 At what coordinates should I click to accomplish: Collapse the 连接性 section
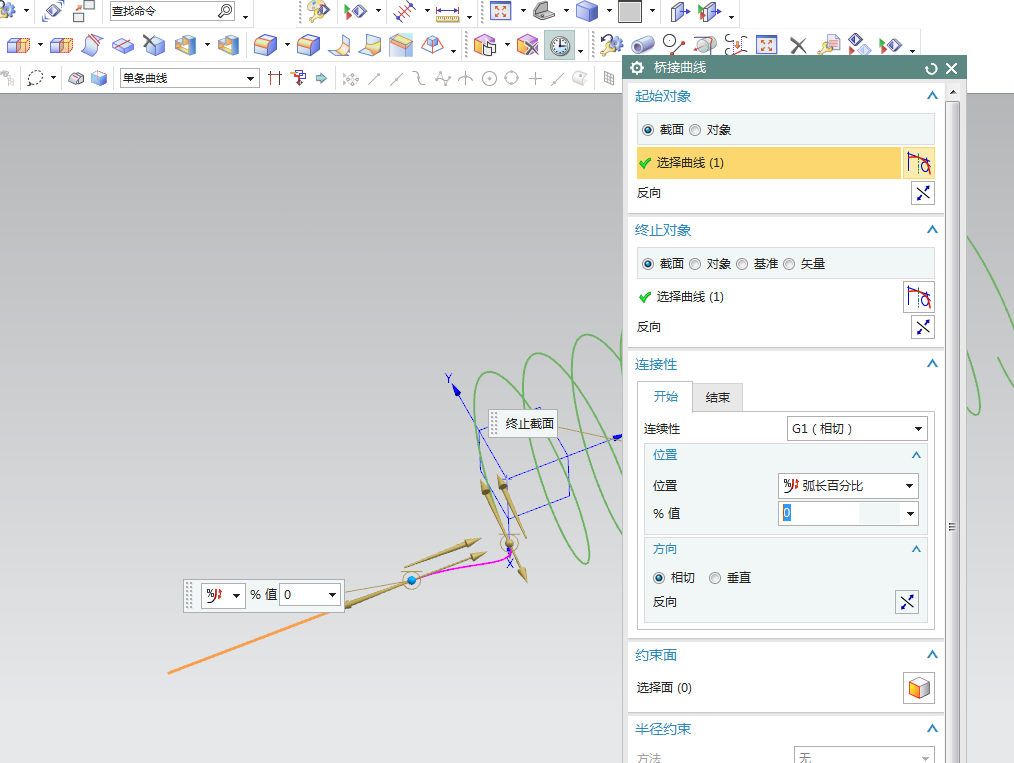pos(932,363)
